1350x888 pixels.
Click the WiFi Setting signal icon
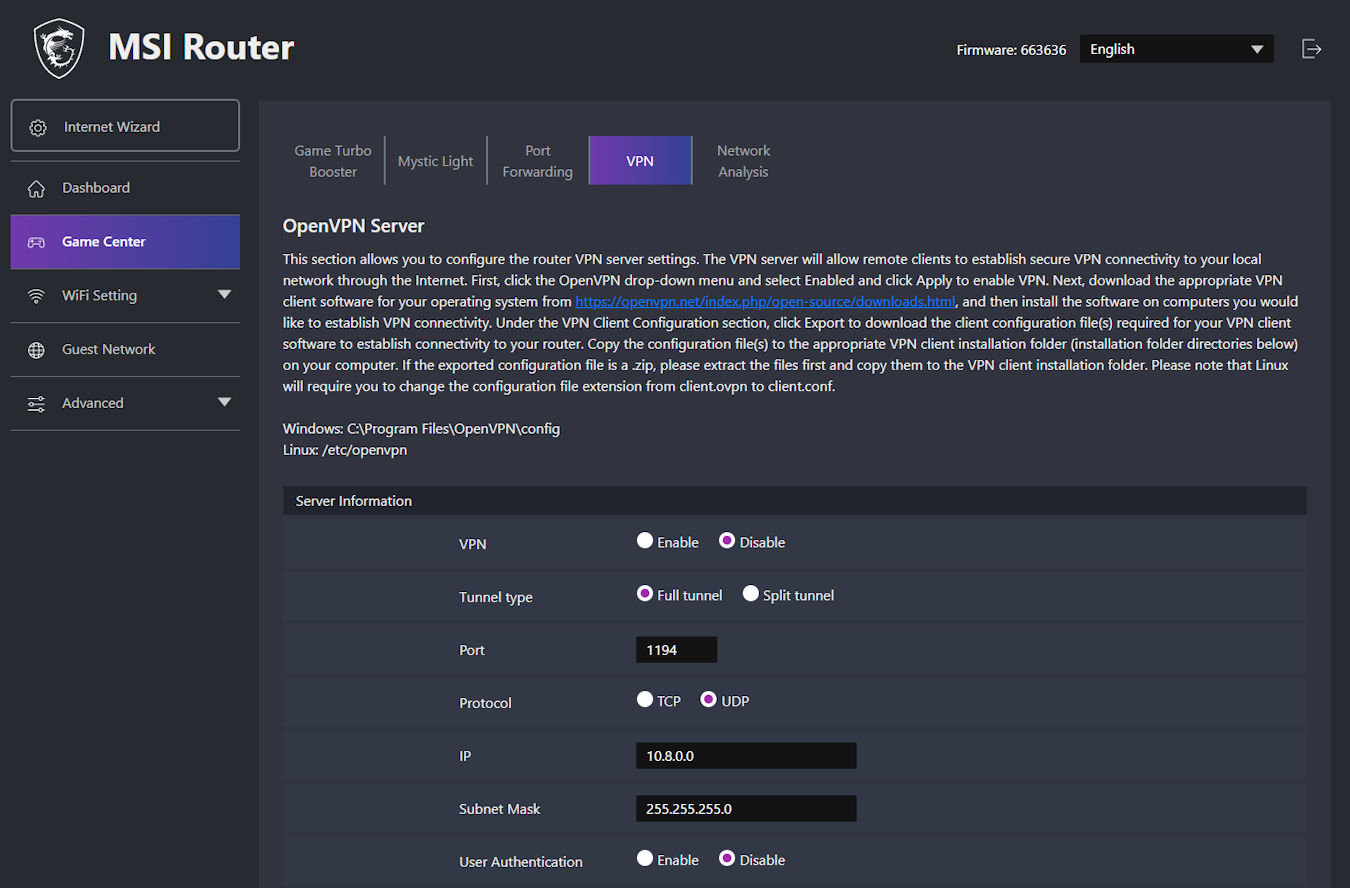37,296
